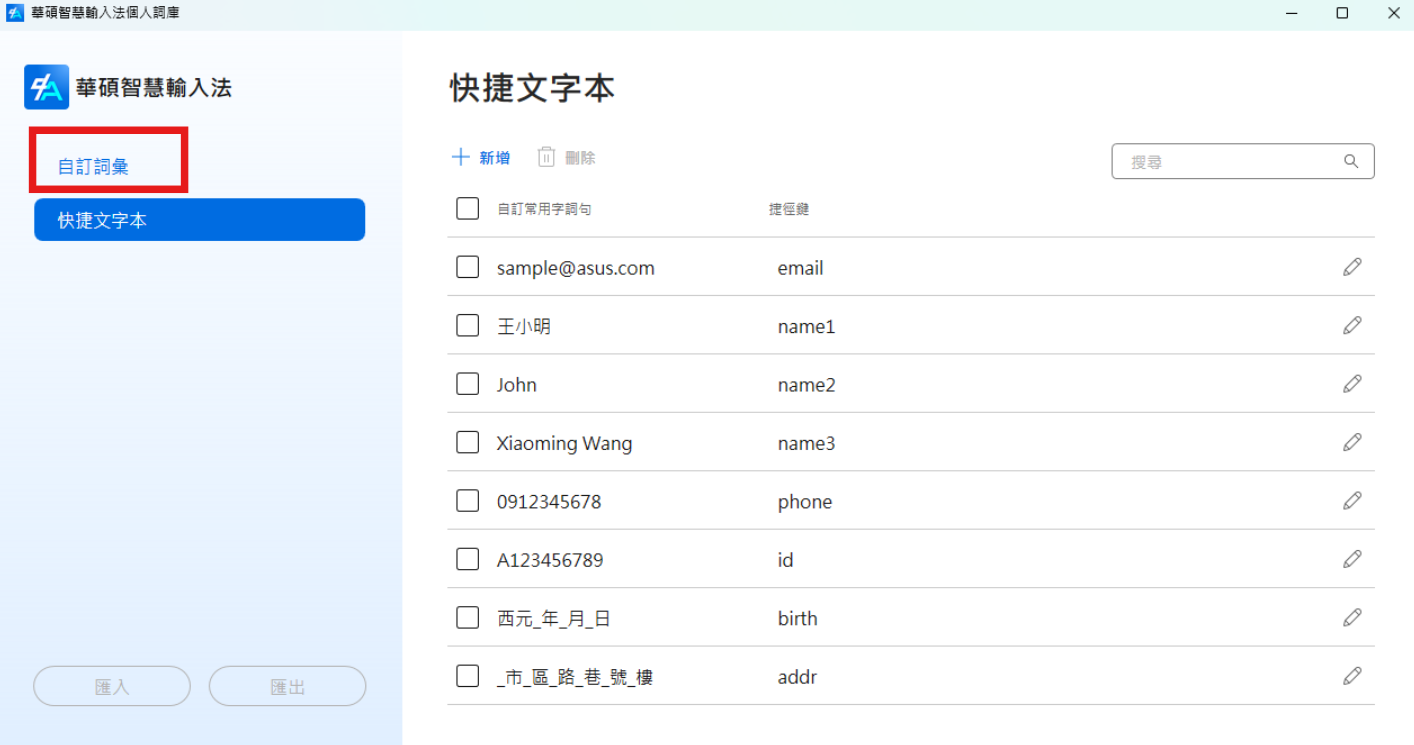Click the _市_區_路_巷_號_樓 phrase text
1414x745 pixels.
(574, 677)
